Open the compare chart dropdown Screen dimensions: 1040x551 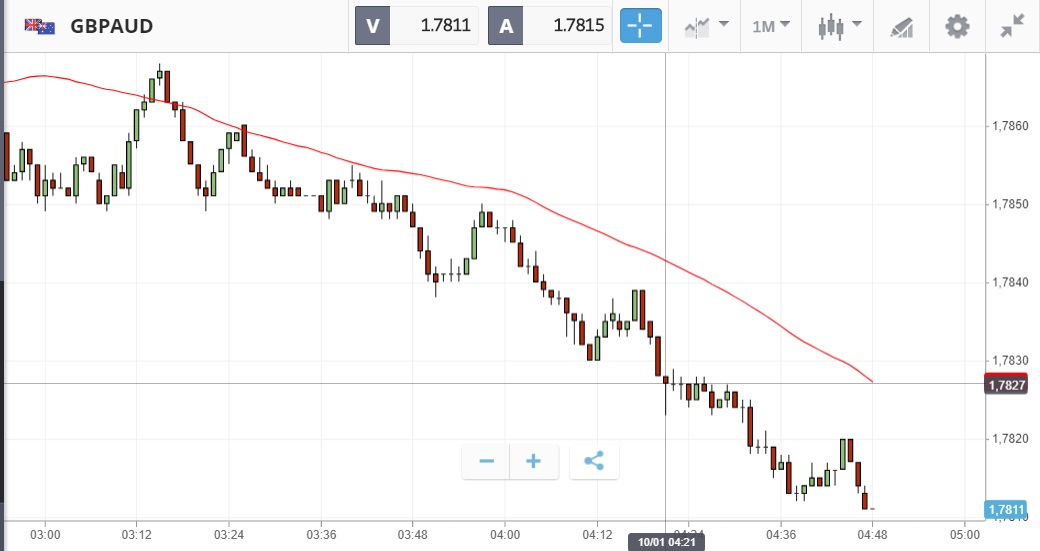click(x=706, y=26)
